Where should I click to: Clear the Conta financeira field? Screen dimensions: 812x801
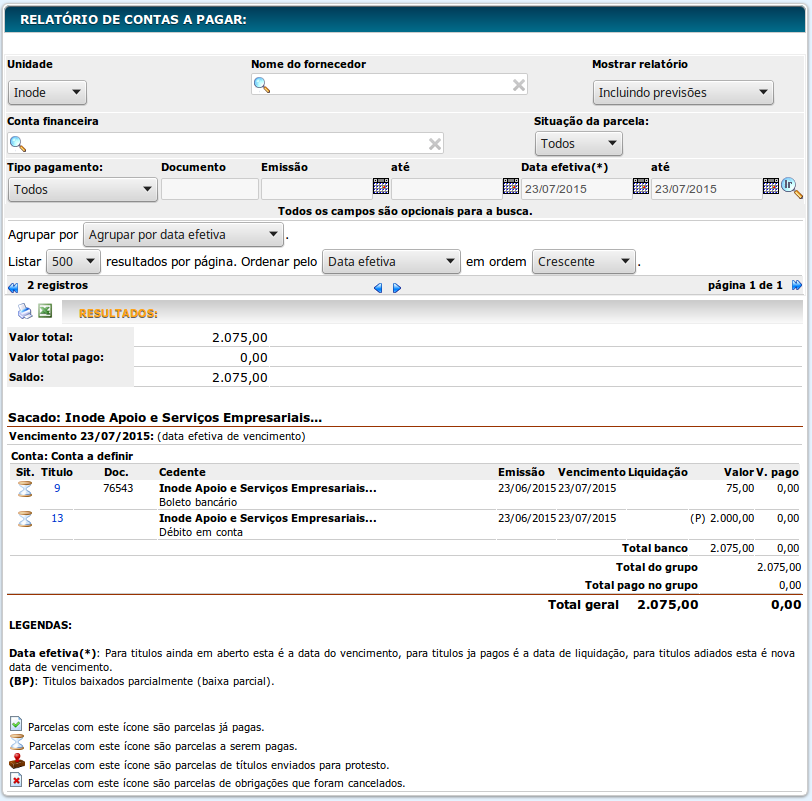pyautogui.click(x=435, y=143)
